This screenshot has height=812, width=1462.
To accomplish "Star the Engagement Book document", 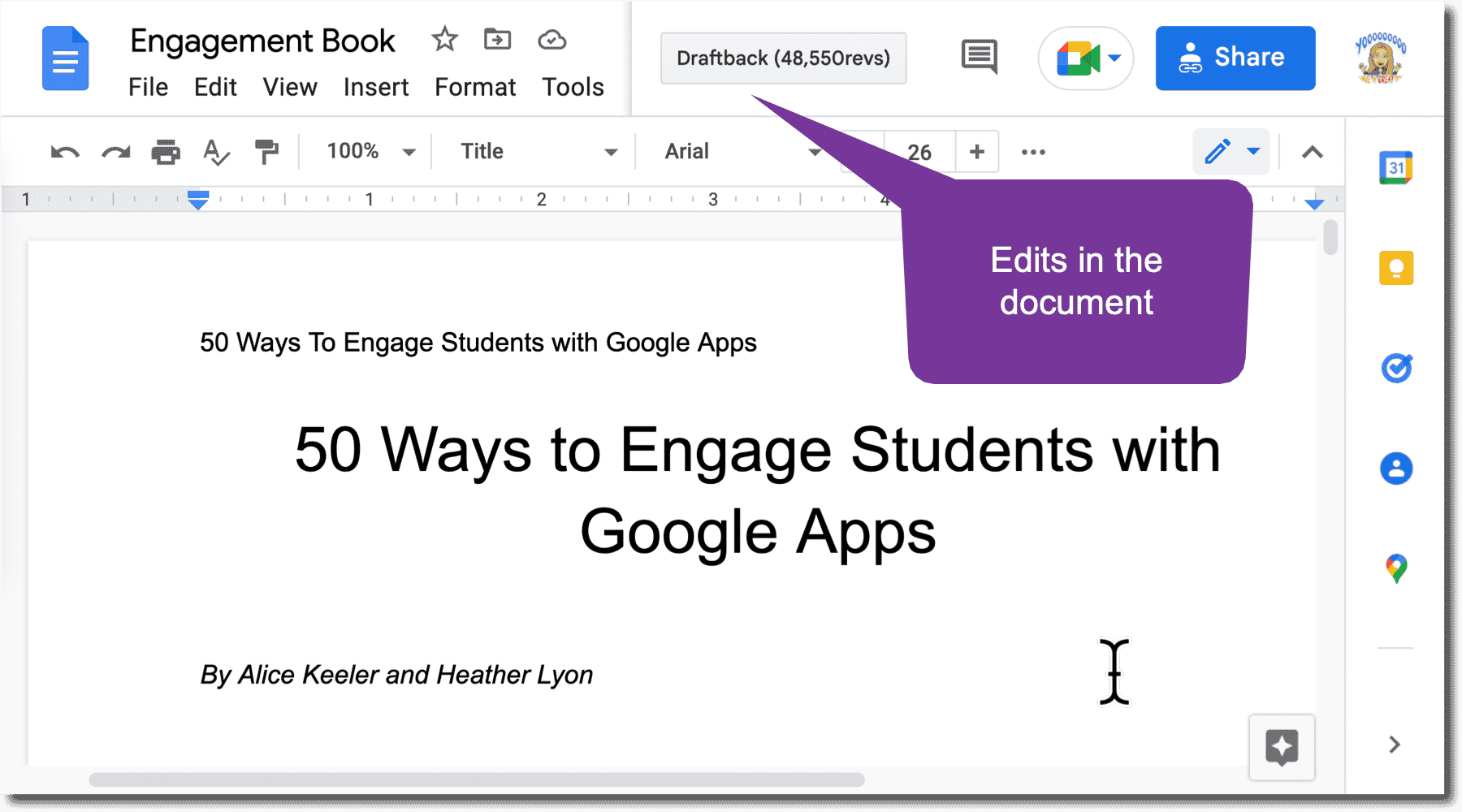I will [x=444, y=39].
